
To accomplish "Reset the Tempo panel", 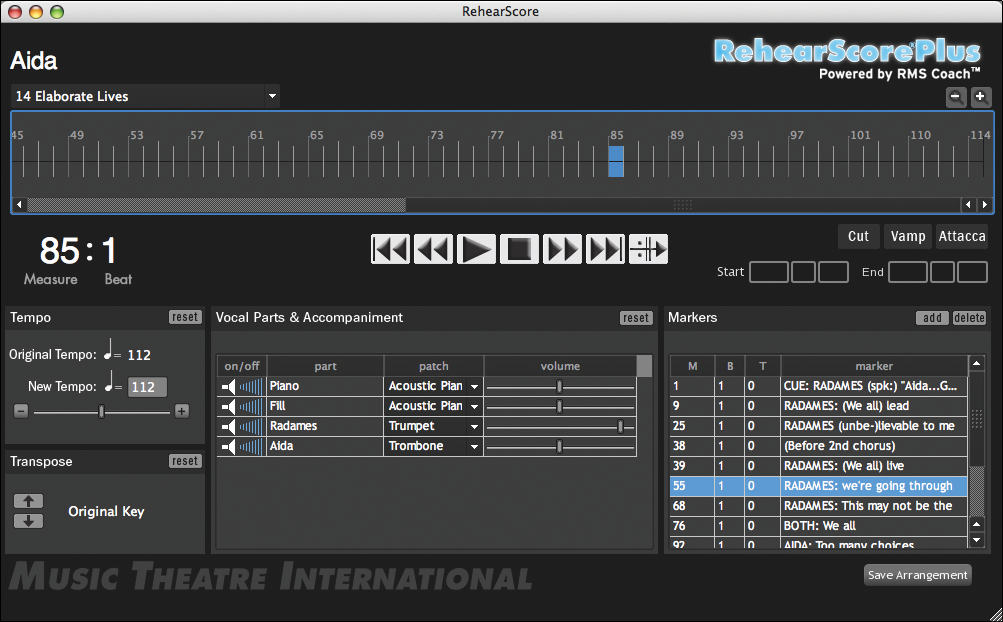I will tap(185, 317).
